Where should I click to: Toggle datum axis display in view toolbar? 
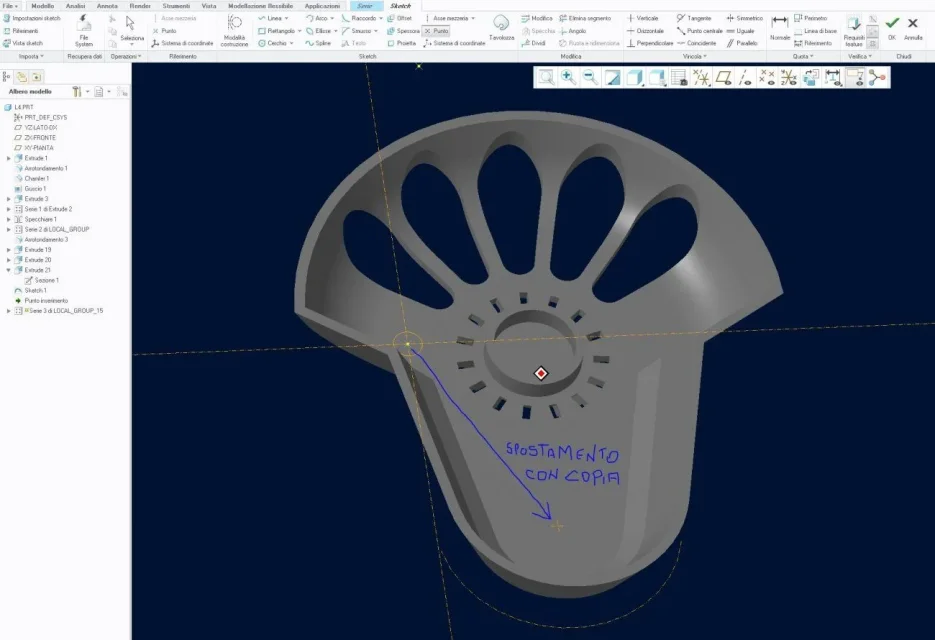(x=745, y=78)
